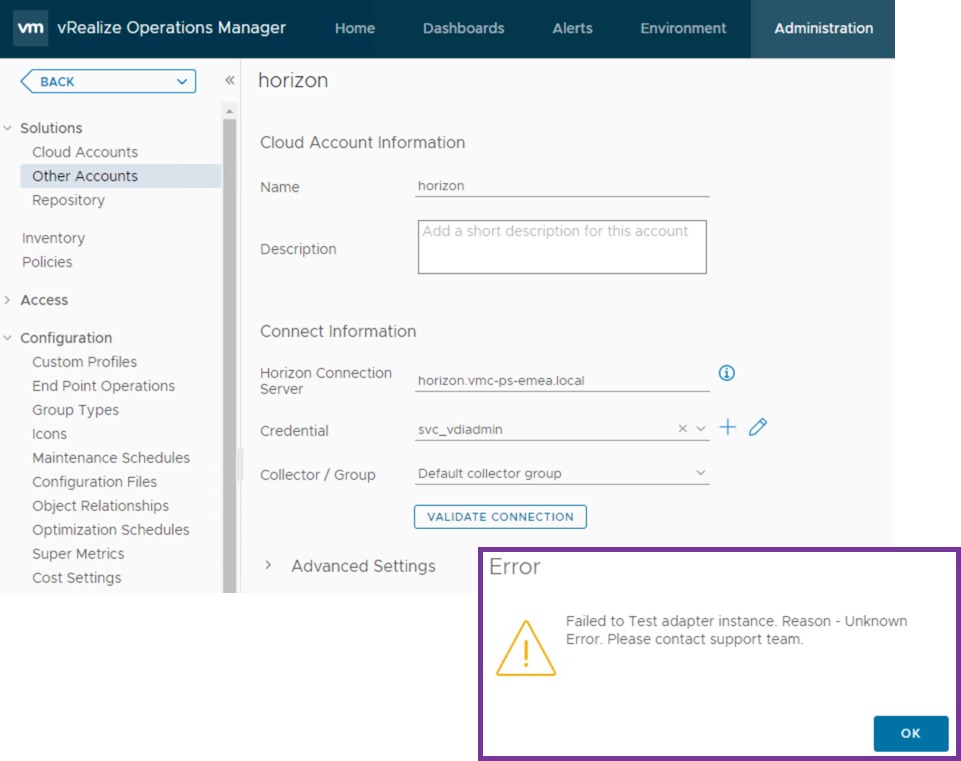Click the Name input field

(x=562, y=186)
